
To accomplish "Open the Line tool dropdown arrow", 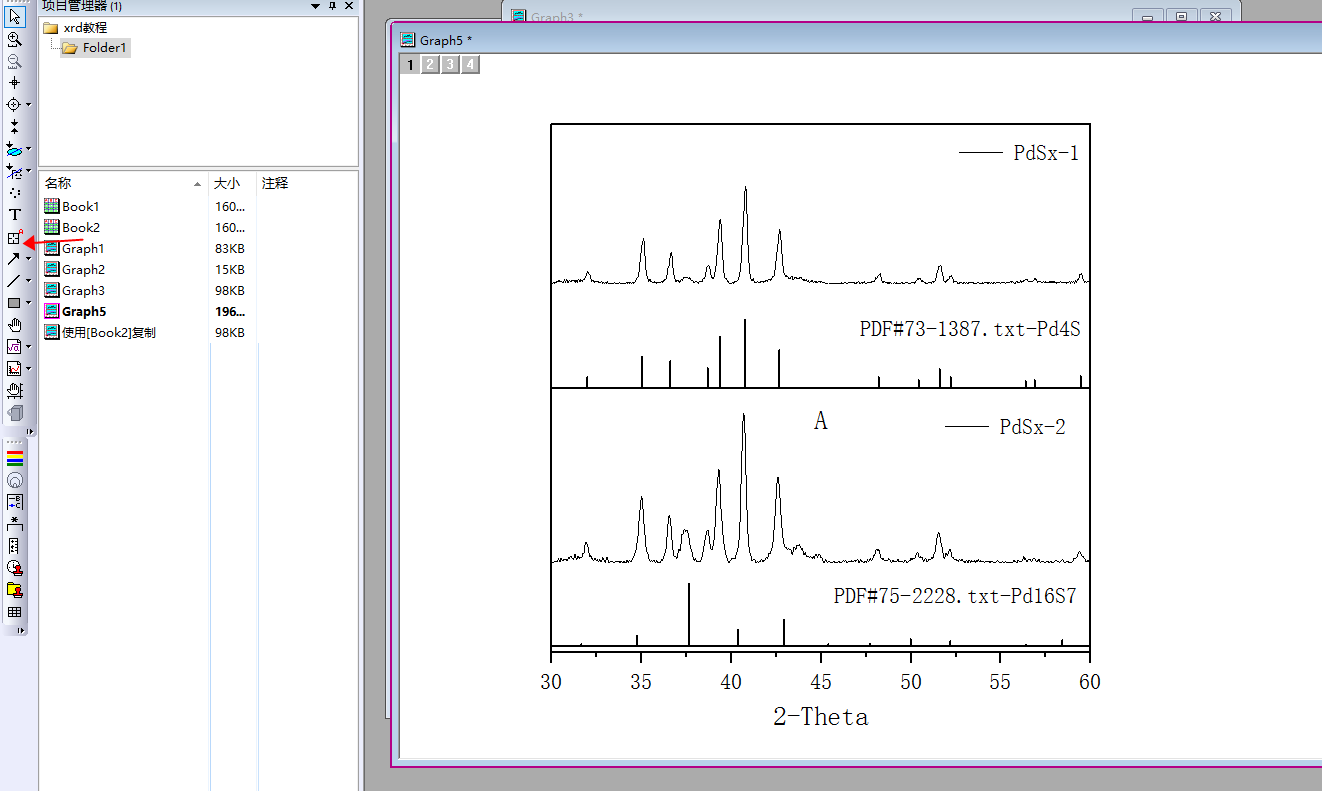I will (x=29, y=281).
